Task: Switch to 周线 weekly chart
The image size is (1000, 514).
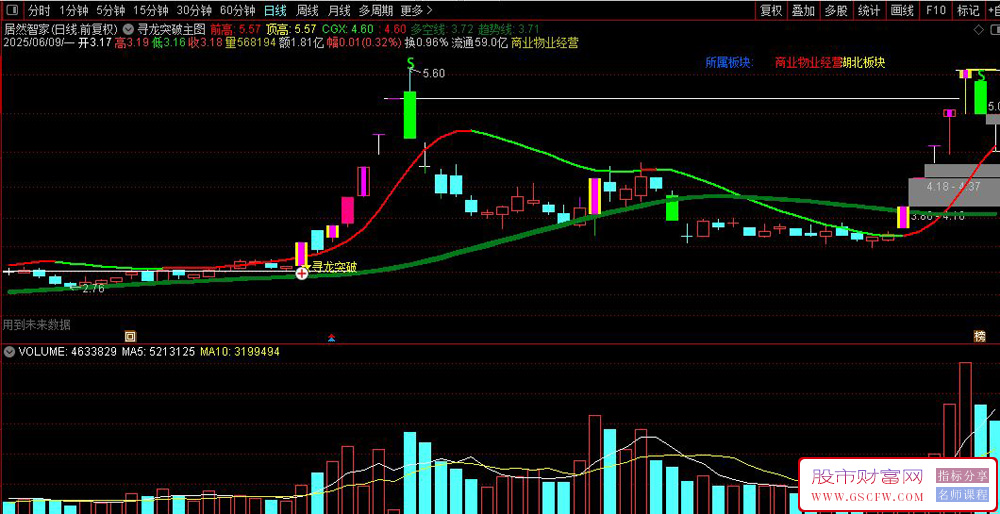Action: (307, 10)
